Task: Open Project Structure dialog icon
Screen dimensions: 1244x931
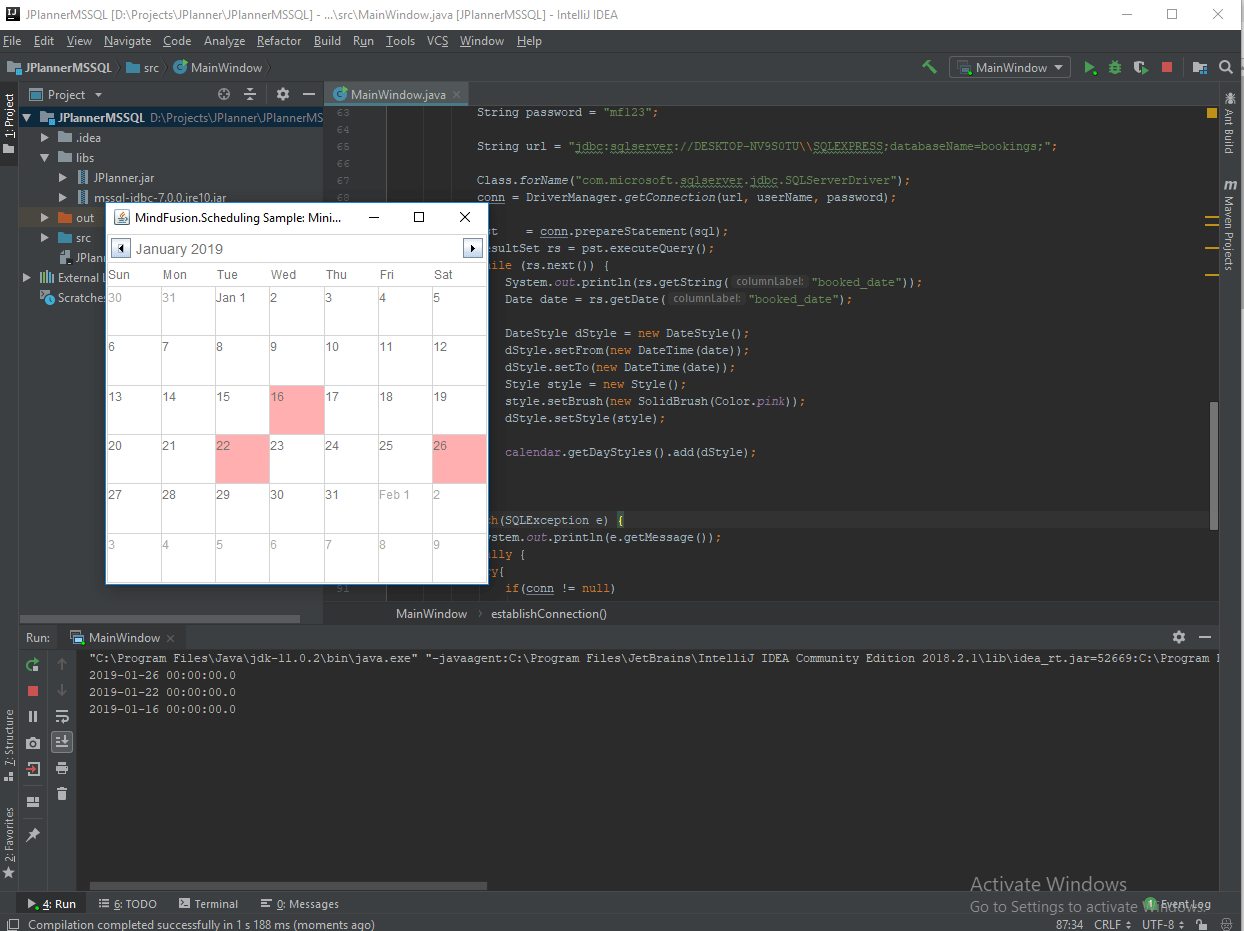Action: 1200,67
